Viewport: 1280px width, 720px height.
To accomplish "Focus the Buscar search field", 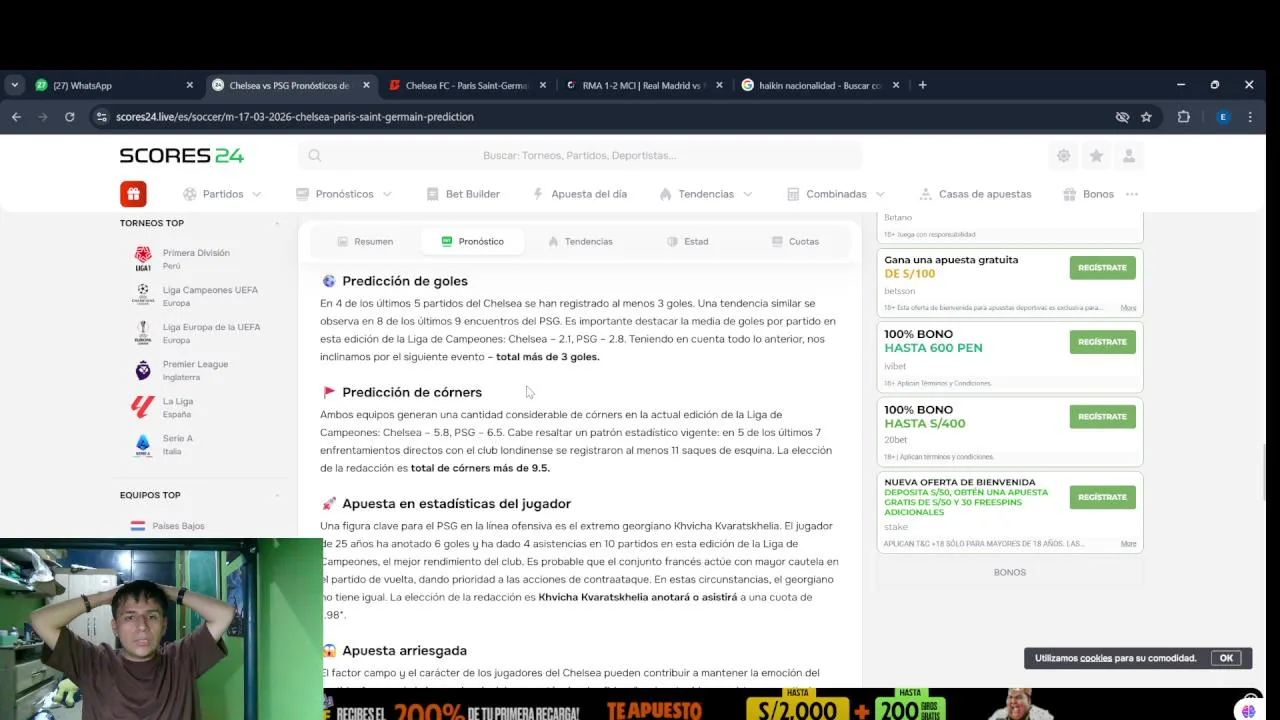I will [x=580, y=155].
